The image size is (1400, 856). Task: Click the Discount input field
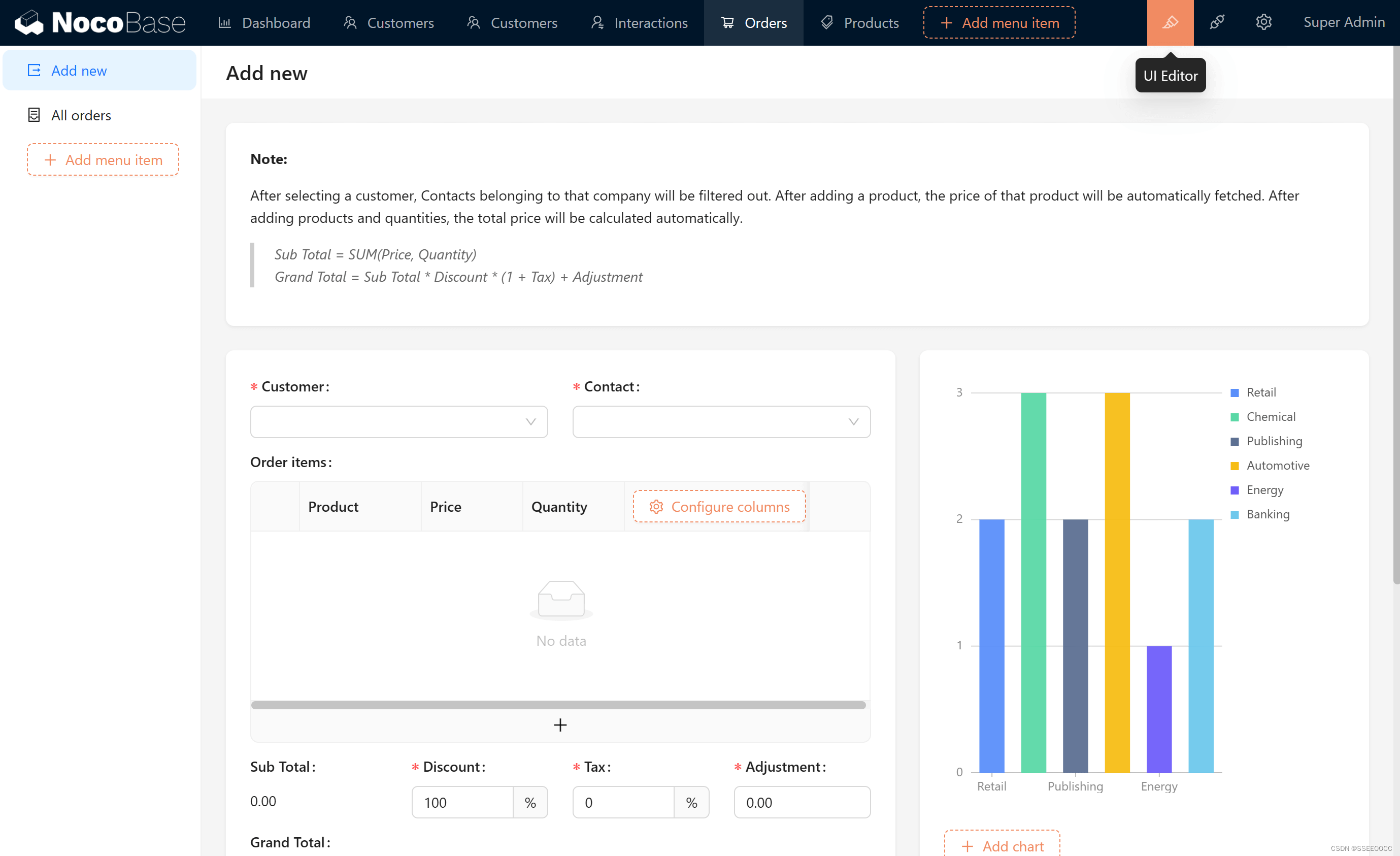pyautogui.click(x=462, y=803)
